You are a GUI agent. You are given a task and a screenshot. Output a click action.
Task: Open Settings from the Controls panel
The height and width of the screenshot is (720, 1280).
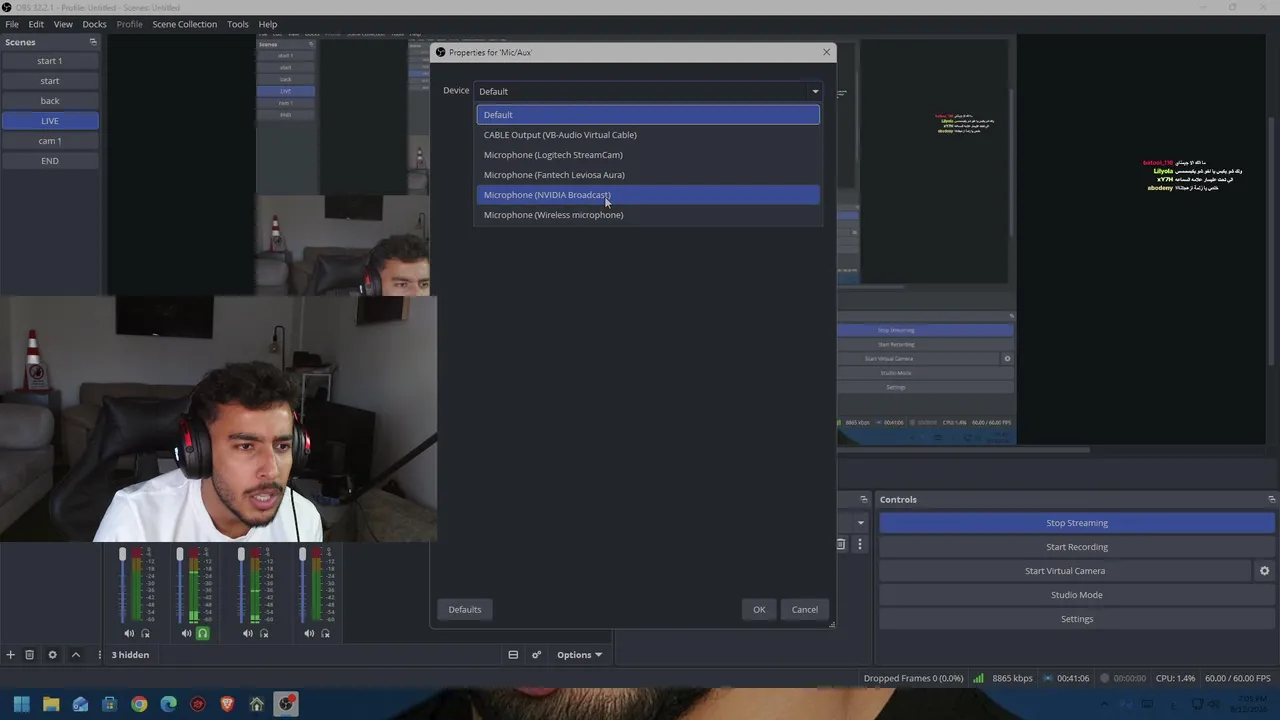(1077, 619)
